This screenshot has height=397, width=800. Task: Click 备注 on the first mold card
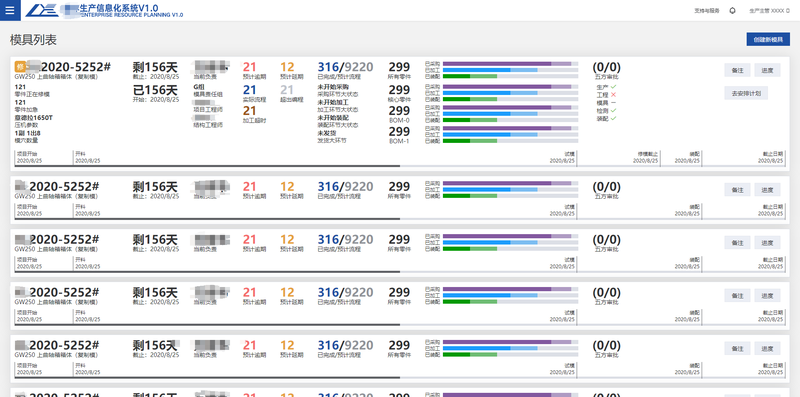click(737, 70)
